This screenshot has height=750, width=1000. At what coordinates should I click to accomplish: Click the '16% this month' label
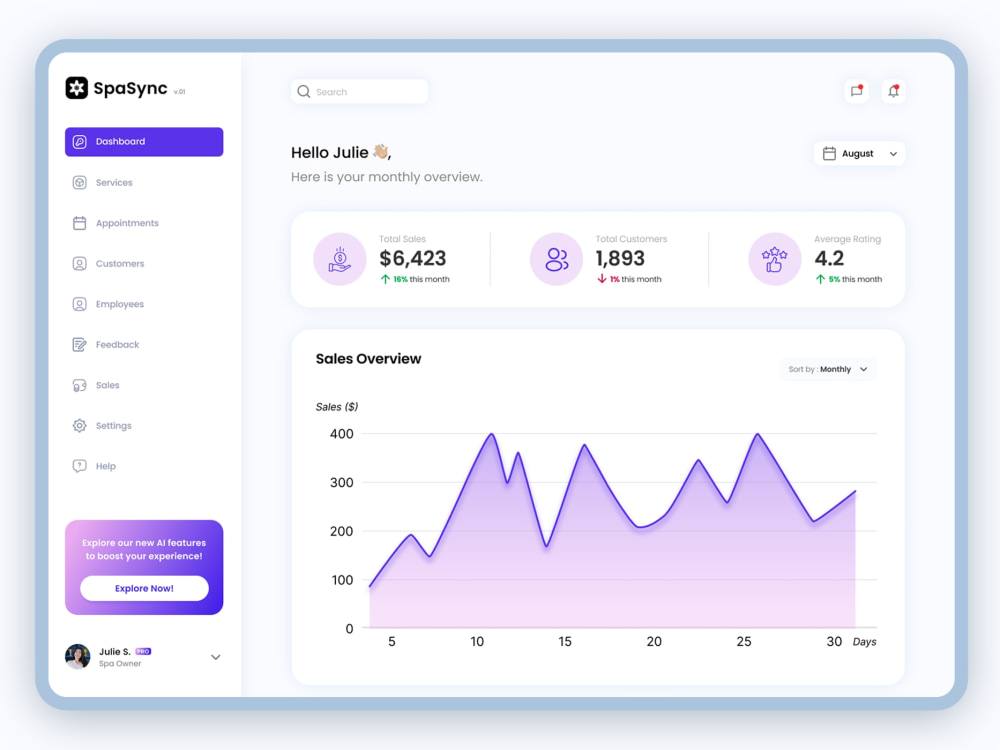click(x=421, y=279)
